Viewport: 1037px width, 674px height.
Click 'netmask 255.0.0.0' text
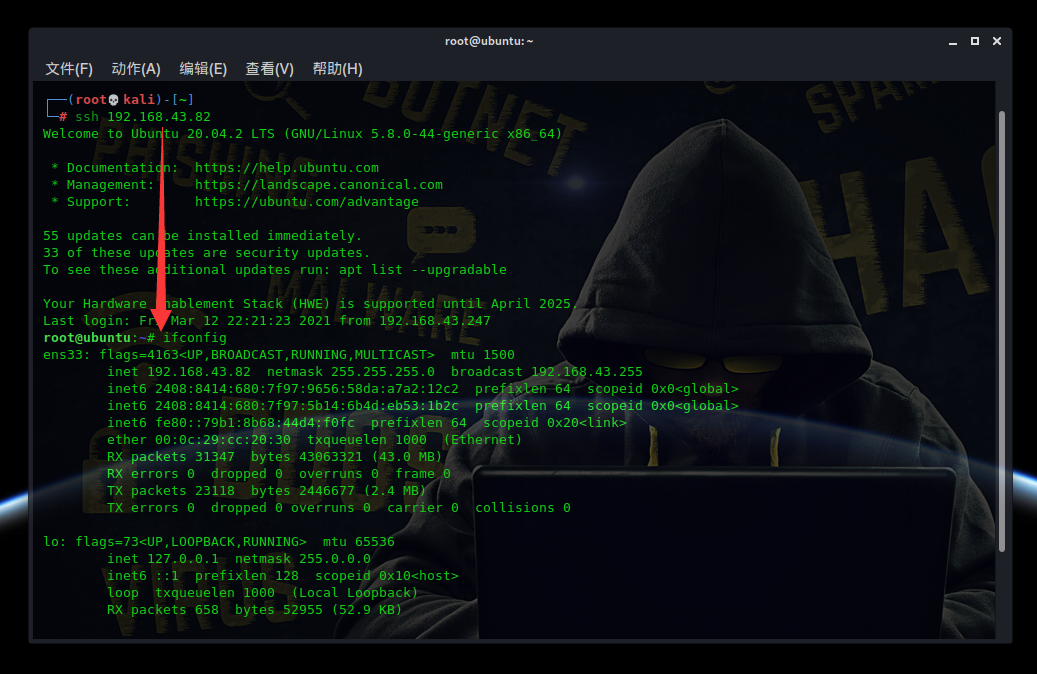click(x=302, y=559)
